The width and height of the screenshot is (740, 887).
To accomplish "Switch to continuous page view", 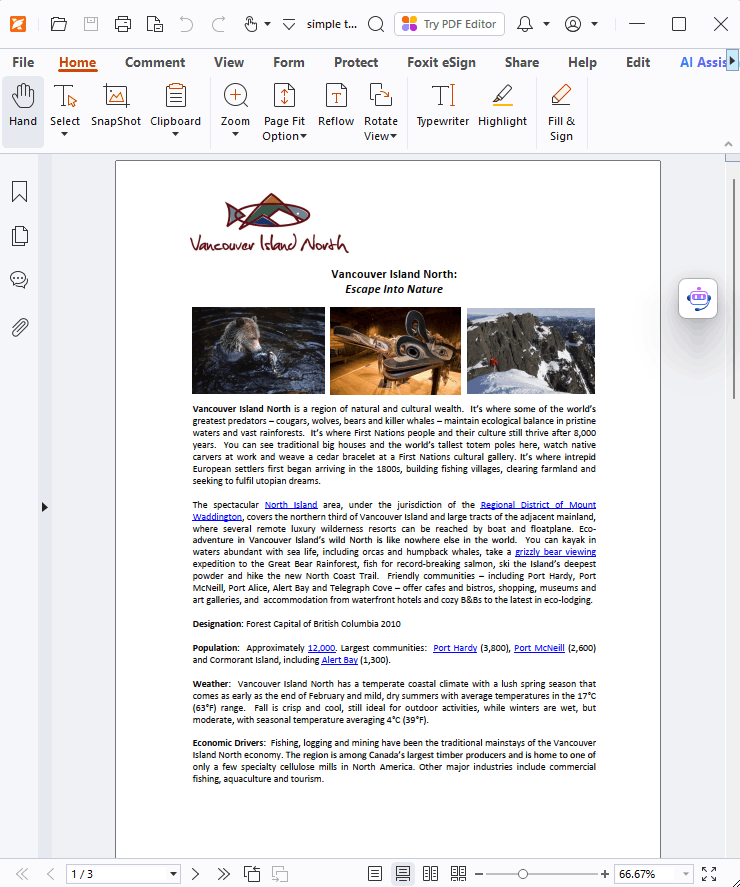I will click(x=403, y=874).
